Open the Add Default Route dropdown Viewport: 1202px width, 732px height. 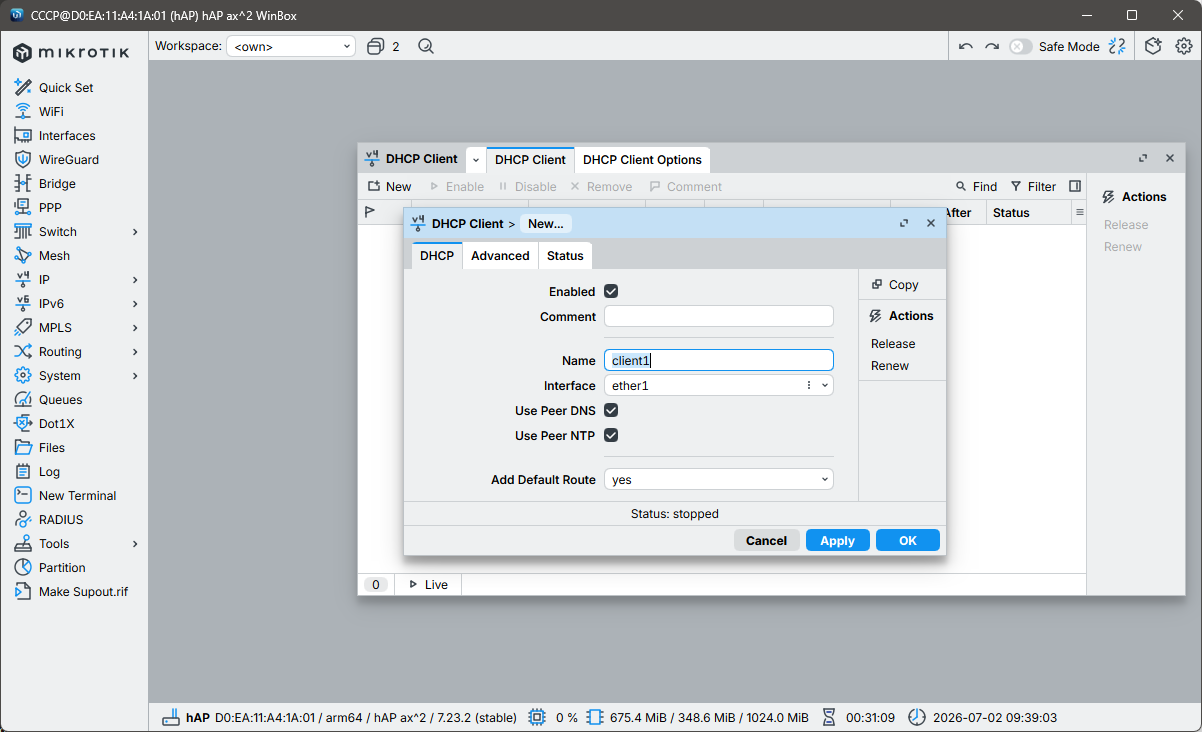pos(718,479)
